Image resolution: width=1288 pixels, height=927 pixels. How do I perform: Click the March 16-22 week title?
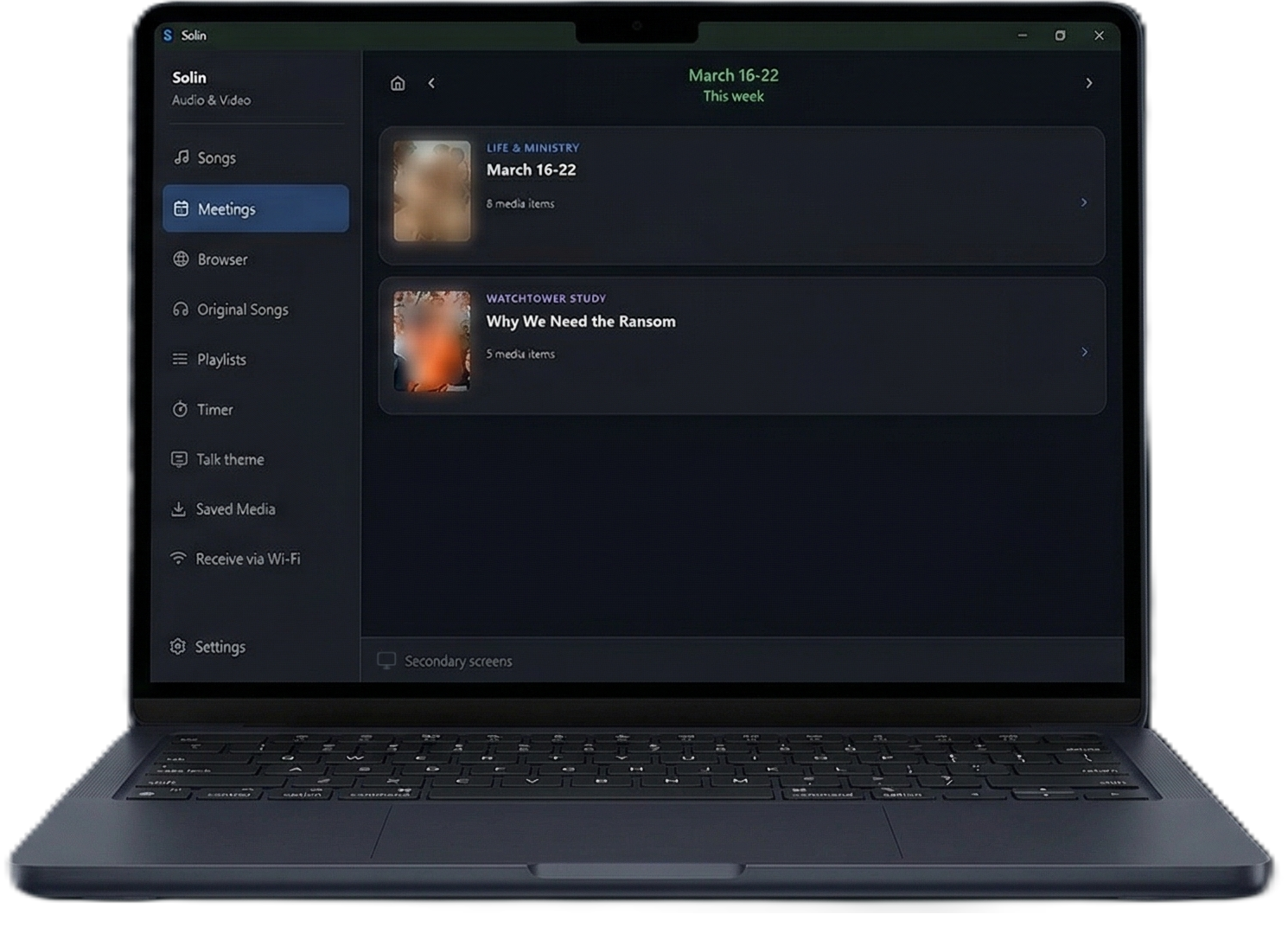coord(733,75)
